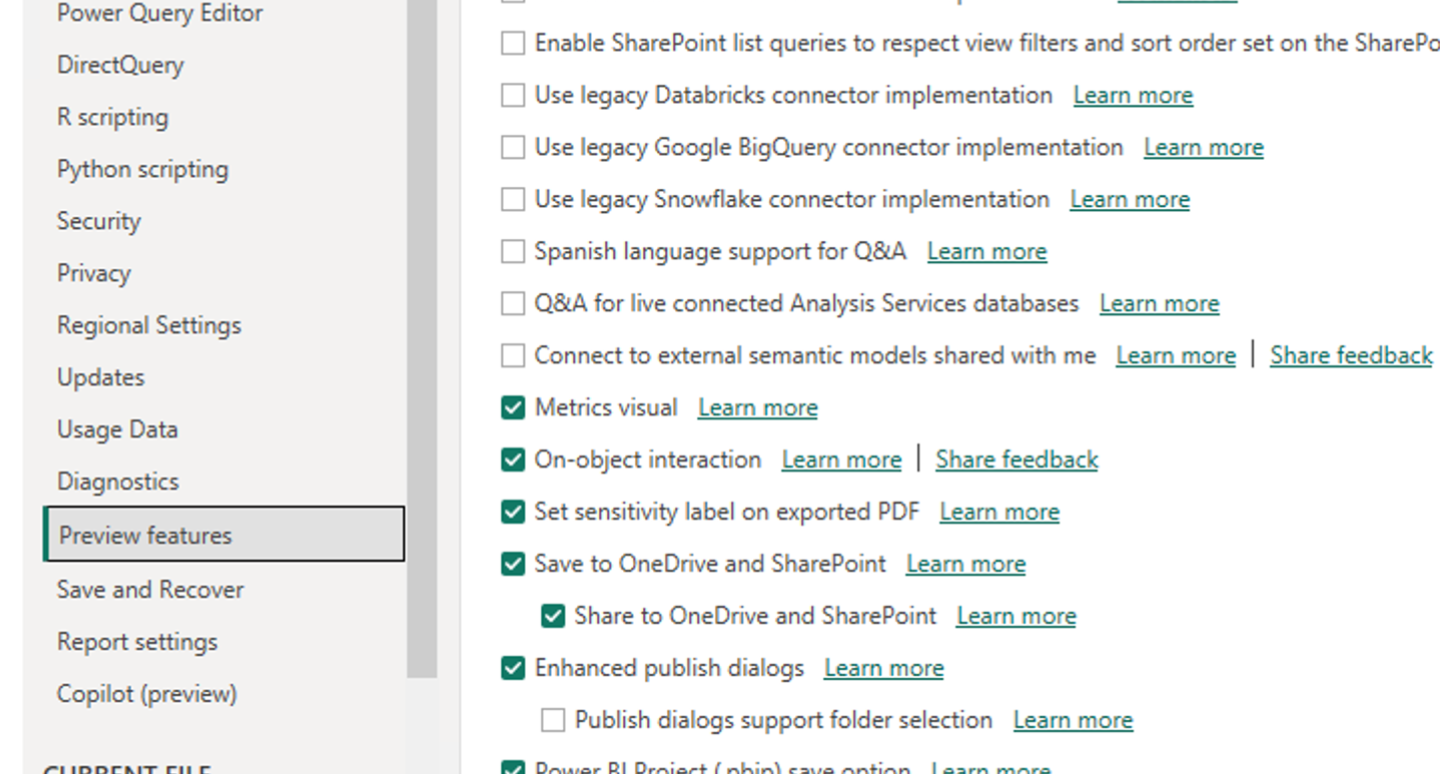Go to R scripting options
Viewport: 1440px width, 774px height.
113,117
